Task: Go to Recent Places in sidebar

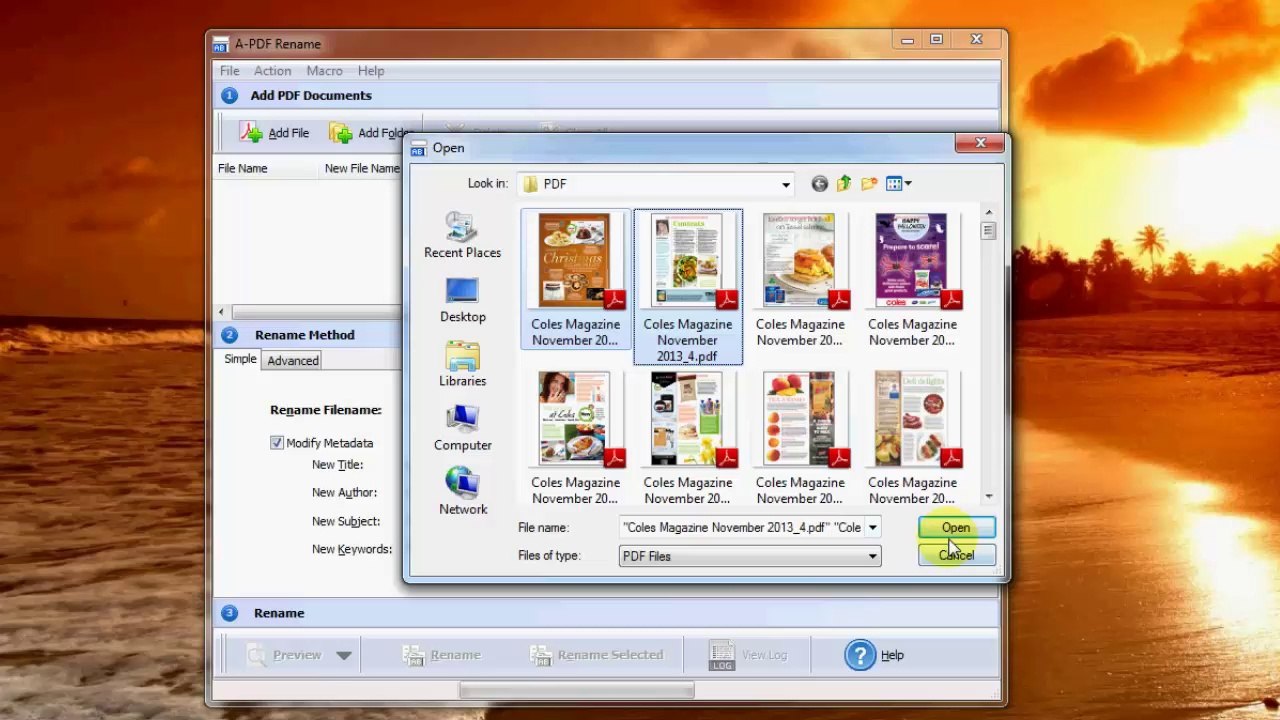Action: pos(462,237)
